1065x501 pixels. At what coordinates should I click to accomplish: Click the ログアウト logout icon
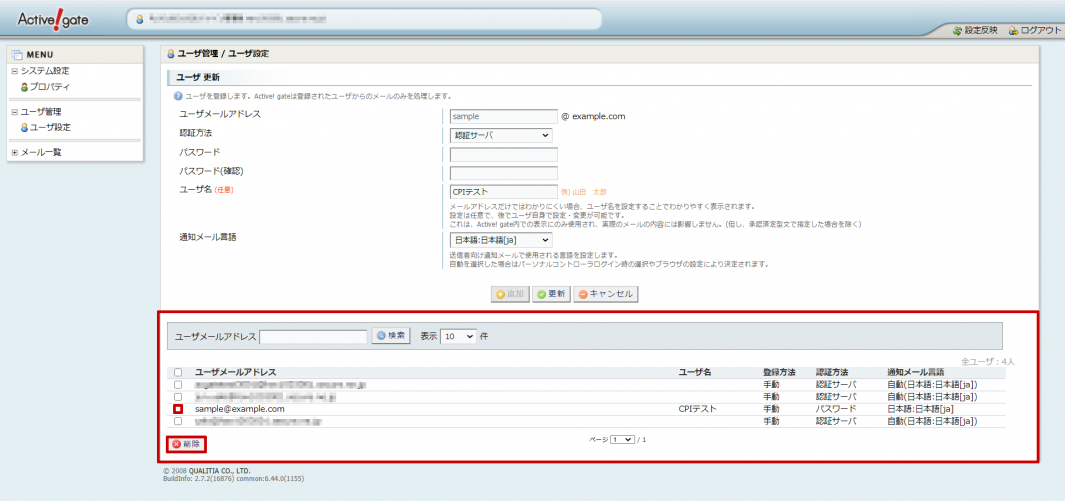[x=1013, y=30]
